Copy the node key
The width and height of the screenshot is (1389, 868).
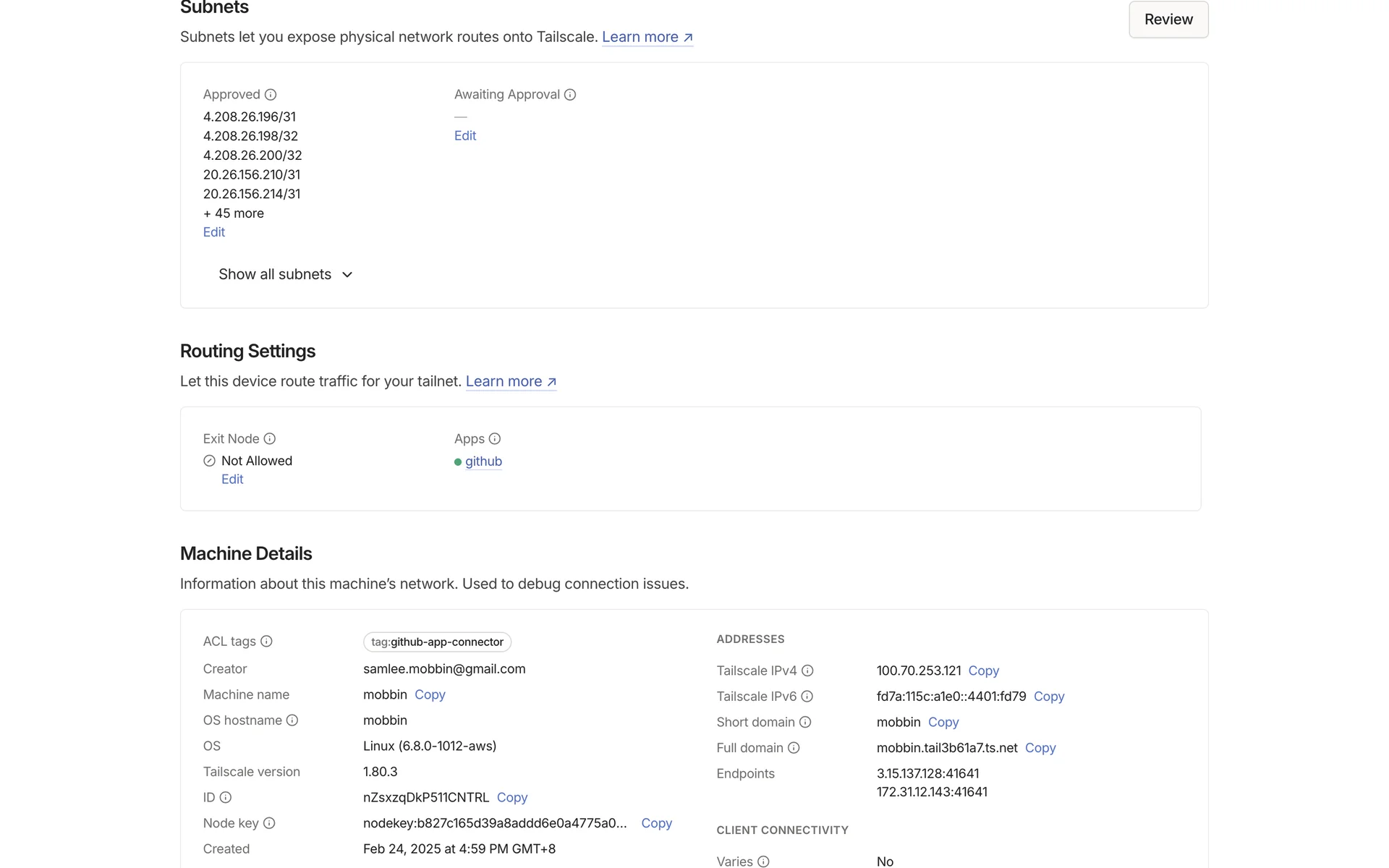[x=656, y=823]
